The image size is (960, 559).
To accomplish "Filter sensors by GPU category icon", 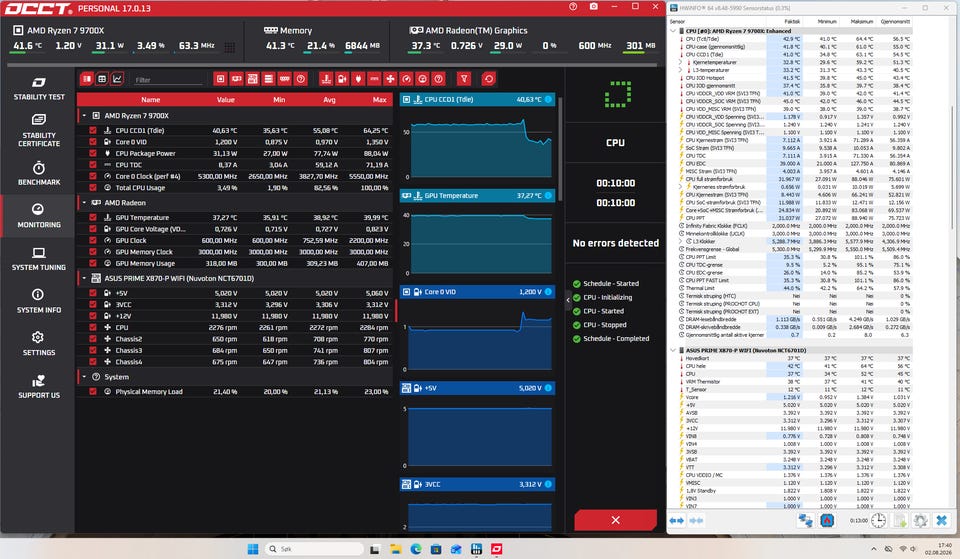I will (x=236, y=79).
